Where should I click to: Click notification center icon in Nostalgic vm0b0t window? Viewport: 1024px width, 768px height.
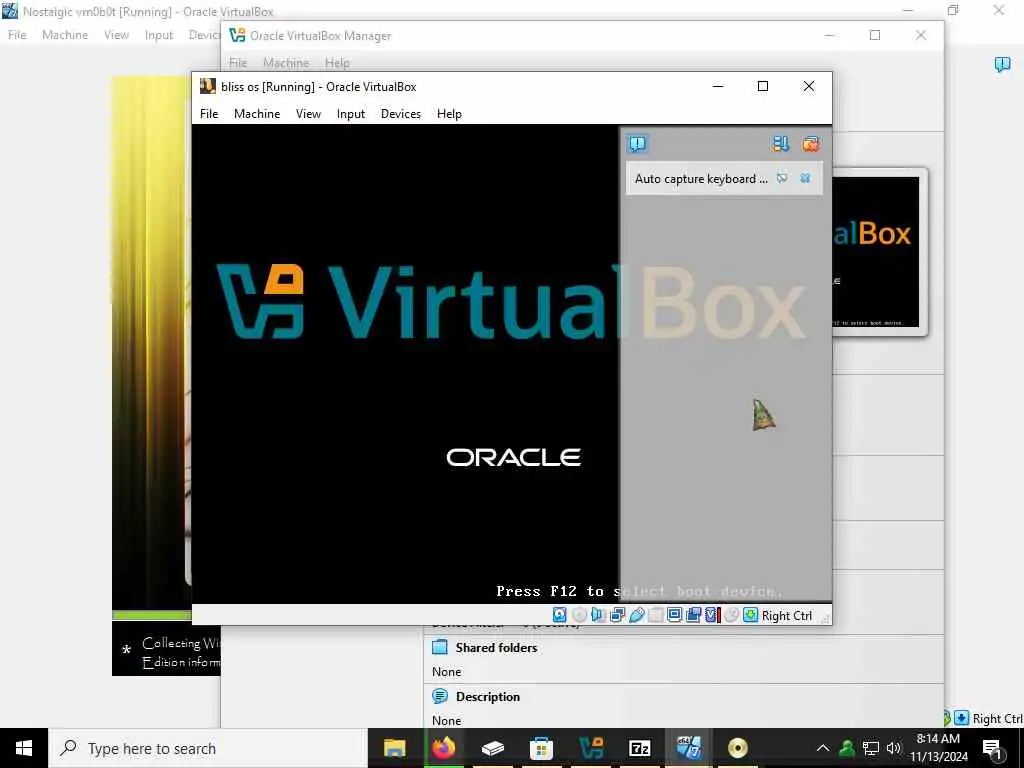pos(1002,64)
